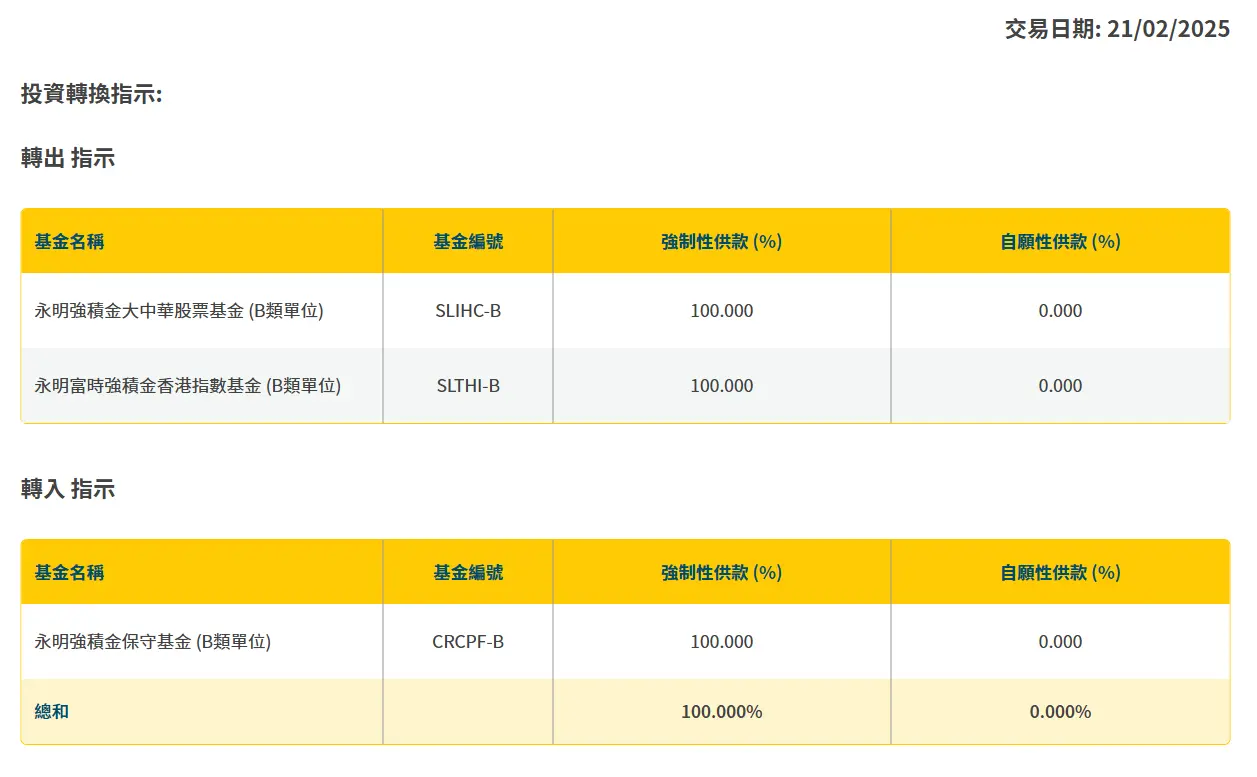
Task: Click 基金編號 header in the 轉出 table
Action: [468, 241]
